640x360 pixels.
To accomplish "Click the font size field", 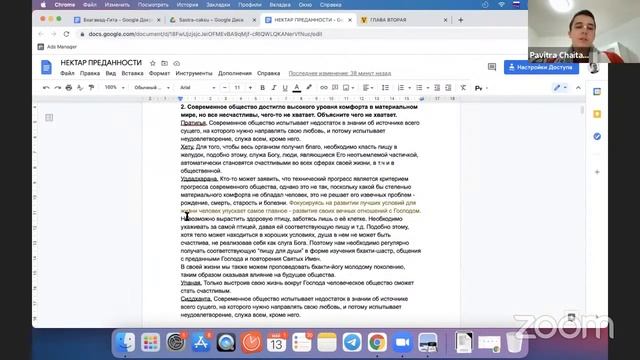I will [237, 88].
